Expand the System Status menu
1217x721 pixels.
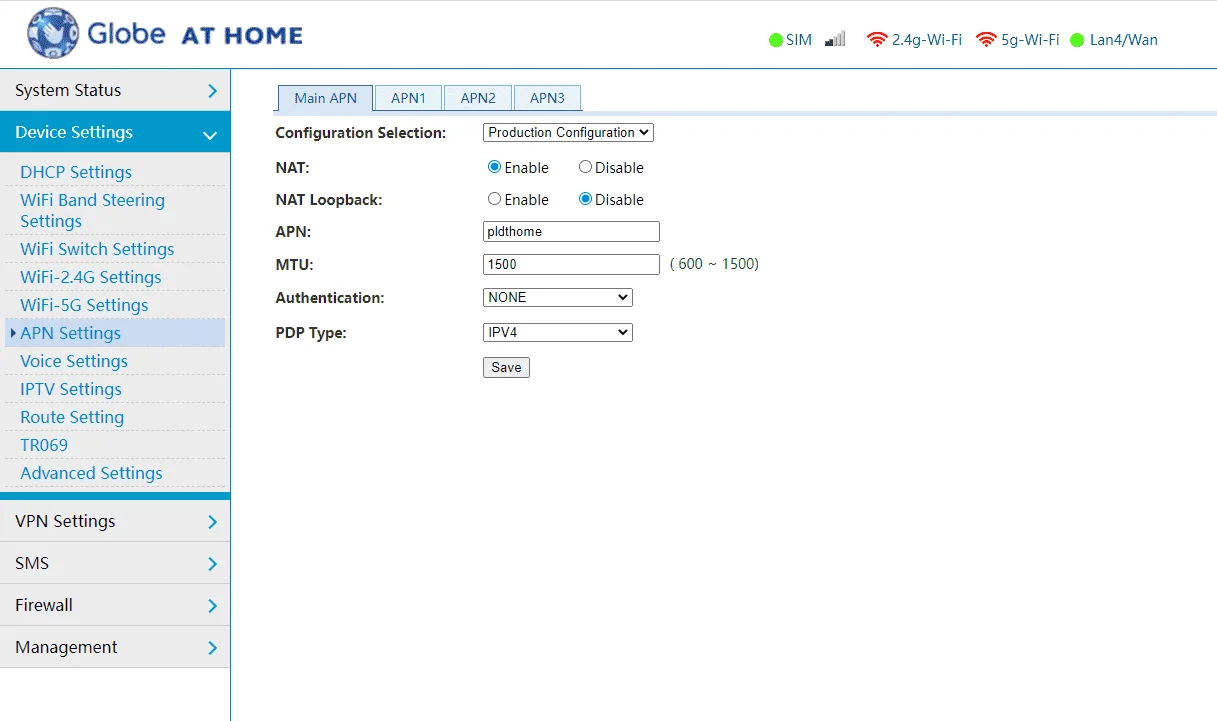(115, 90)
